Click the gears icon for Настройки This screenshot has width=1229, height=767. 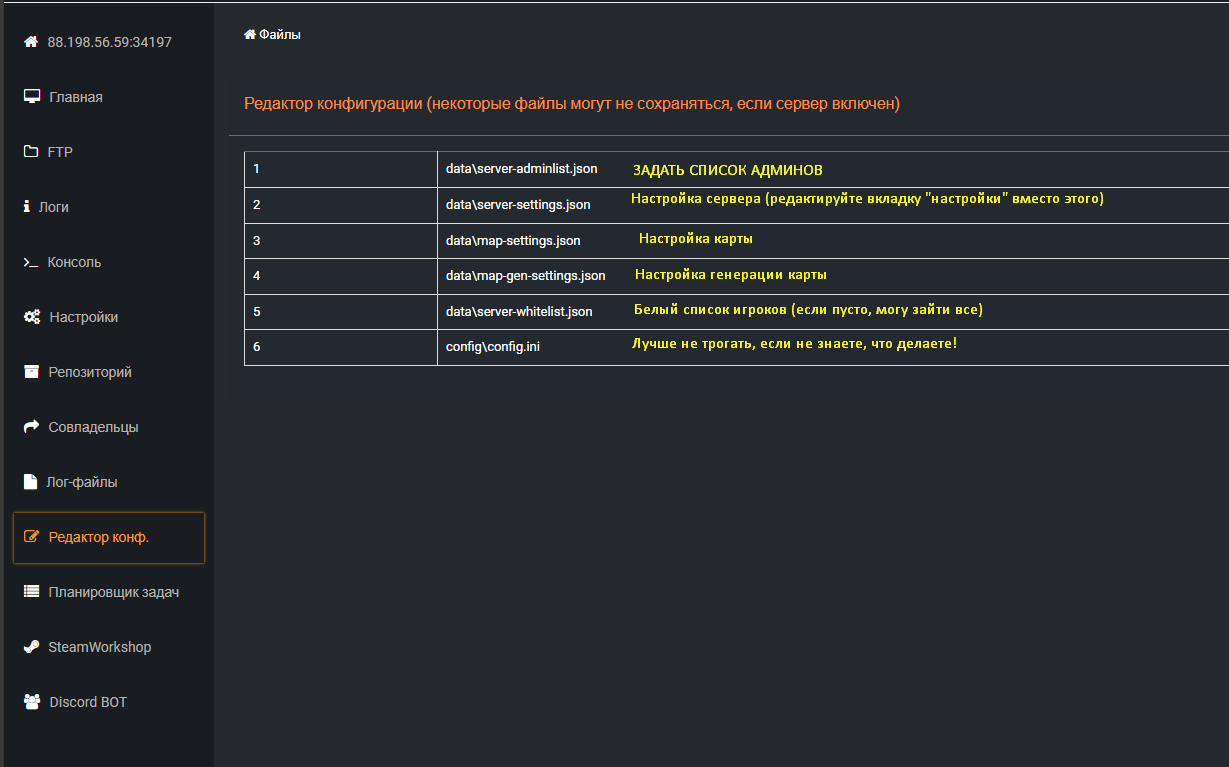31,317
